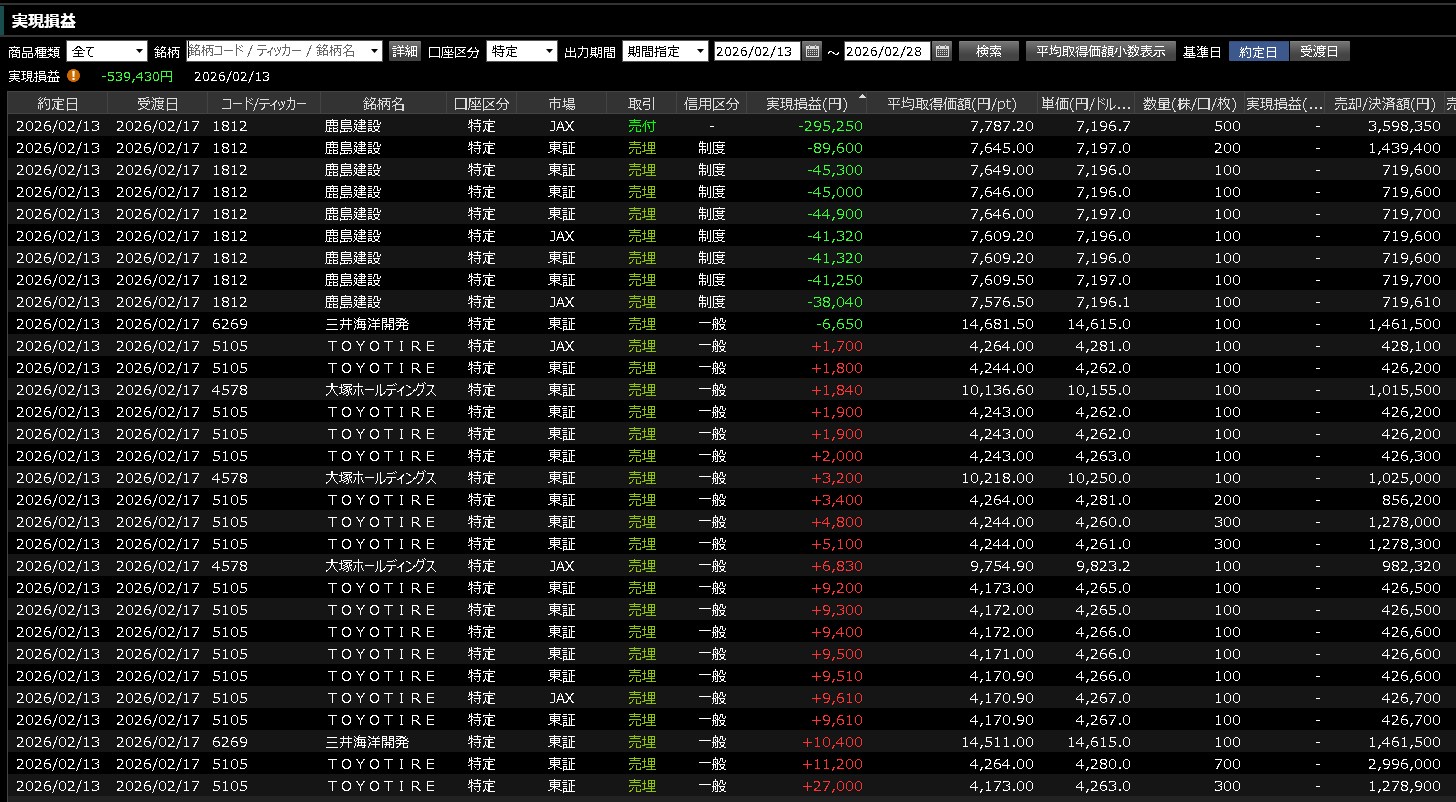Click the sort arrow on 実現損益(円) column

click(x=862, y=97)
